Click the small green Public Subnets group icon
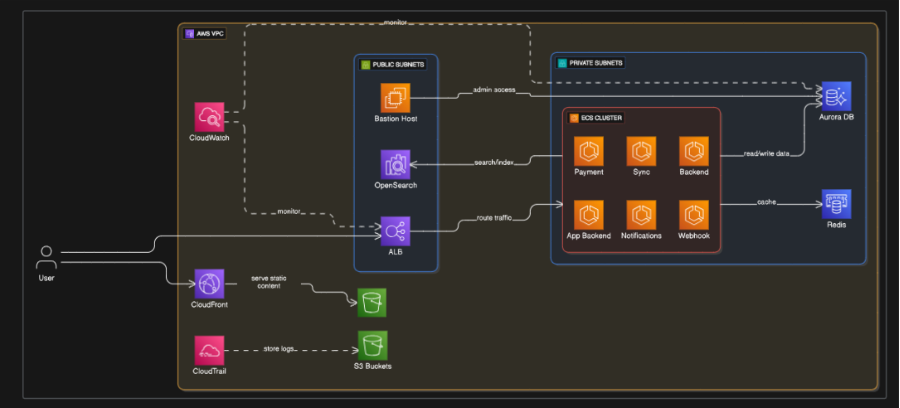Image resolution: width=900 pixels, height=408 pixels. [365, 65]
